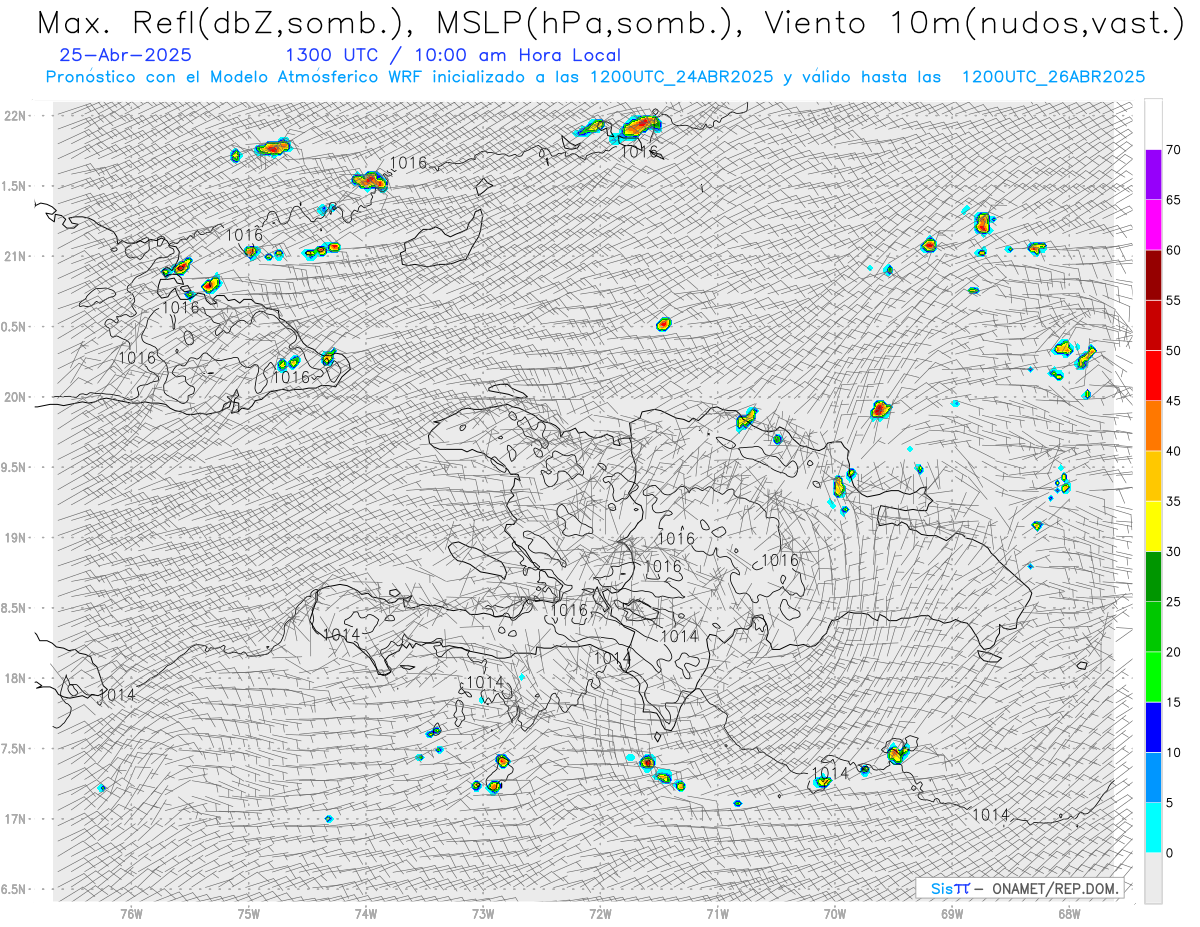Click the '68W' longitude label
Image resolution: width=1200 pixels, height=927 pixels.
click(x=1069, y=912)
